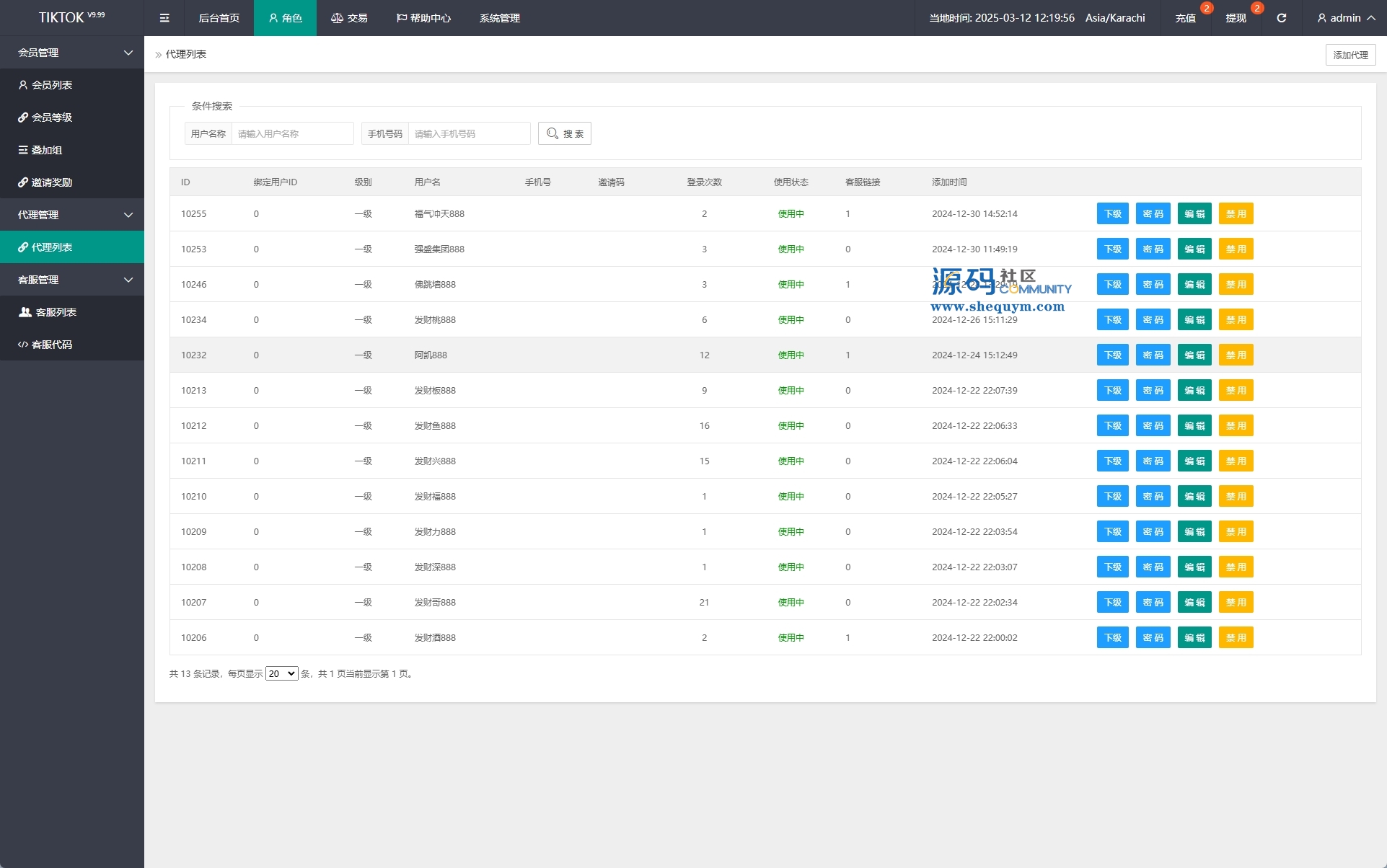The height and width of the screenshot is (868, 1387).
Task: Open per-page count dropdown showing 20
Action: tap(282, 673)
